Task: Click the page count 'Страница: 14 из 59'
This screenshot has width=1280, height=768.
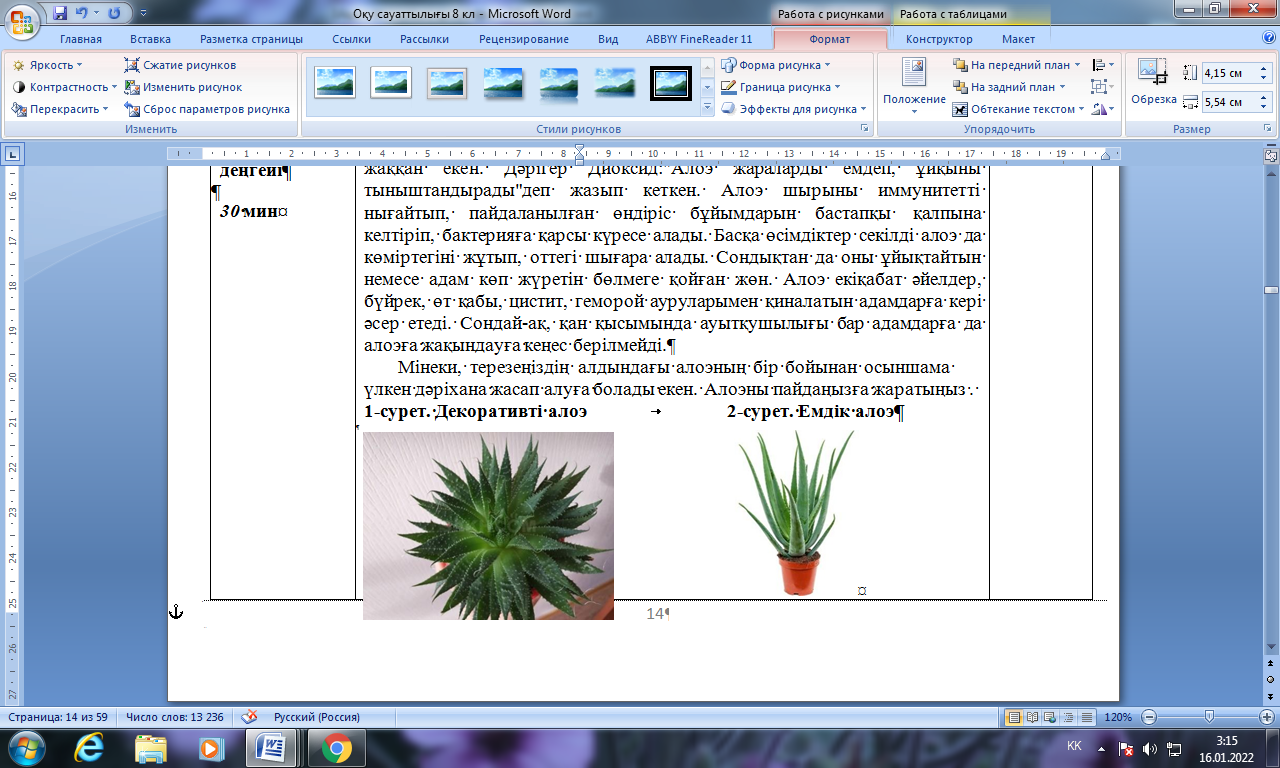Action: 59,717
